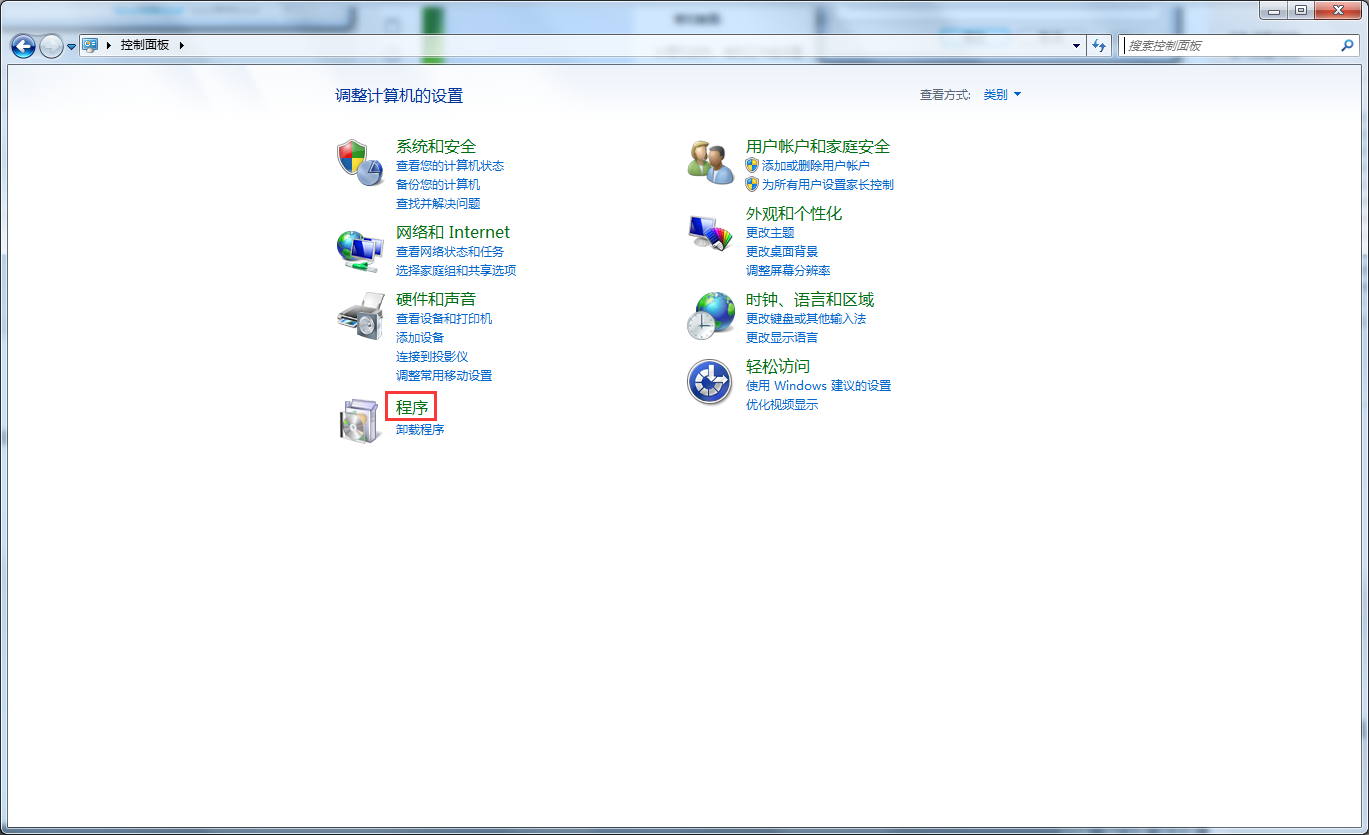The width and height of the screenshot is (1369, 835).
Task: Open the 用户帐户和家庭安全 heading
Action: (818, 147)
